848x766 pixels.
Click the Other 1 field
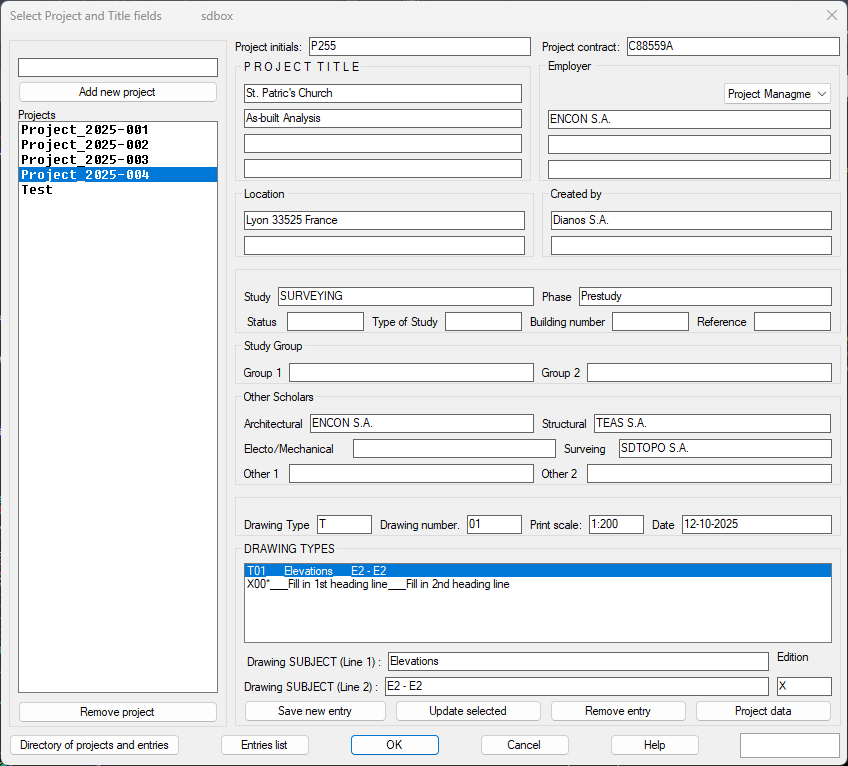(x=411, y=474)
